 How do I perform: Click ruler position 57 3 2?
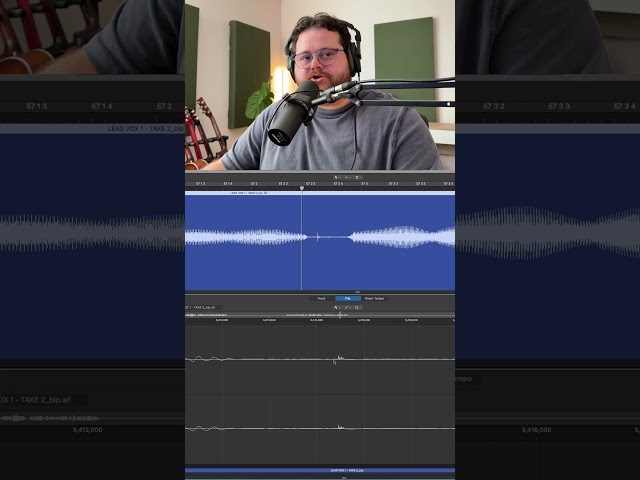click(393, 184)
